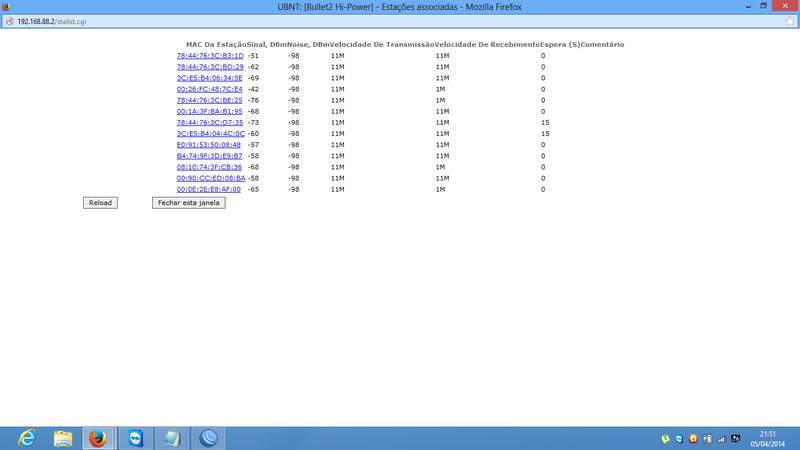The width and height of the screenshot is (800, 450).
Task: Click the Reload button
Action: pyautogui.click(x=101, y=203)
